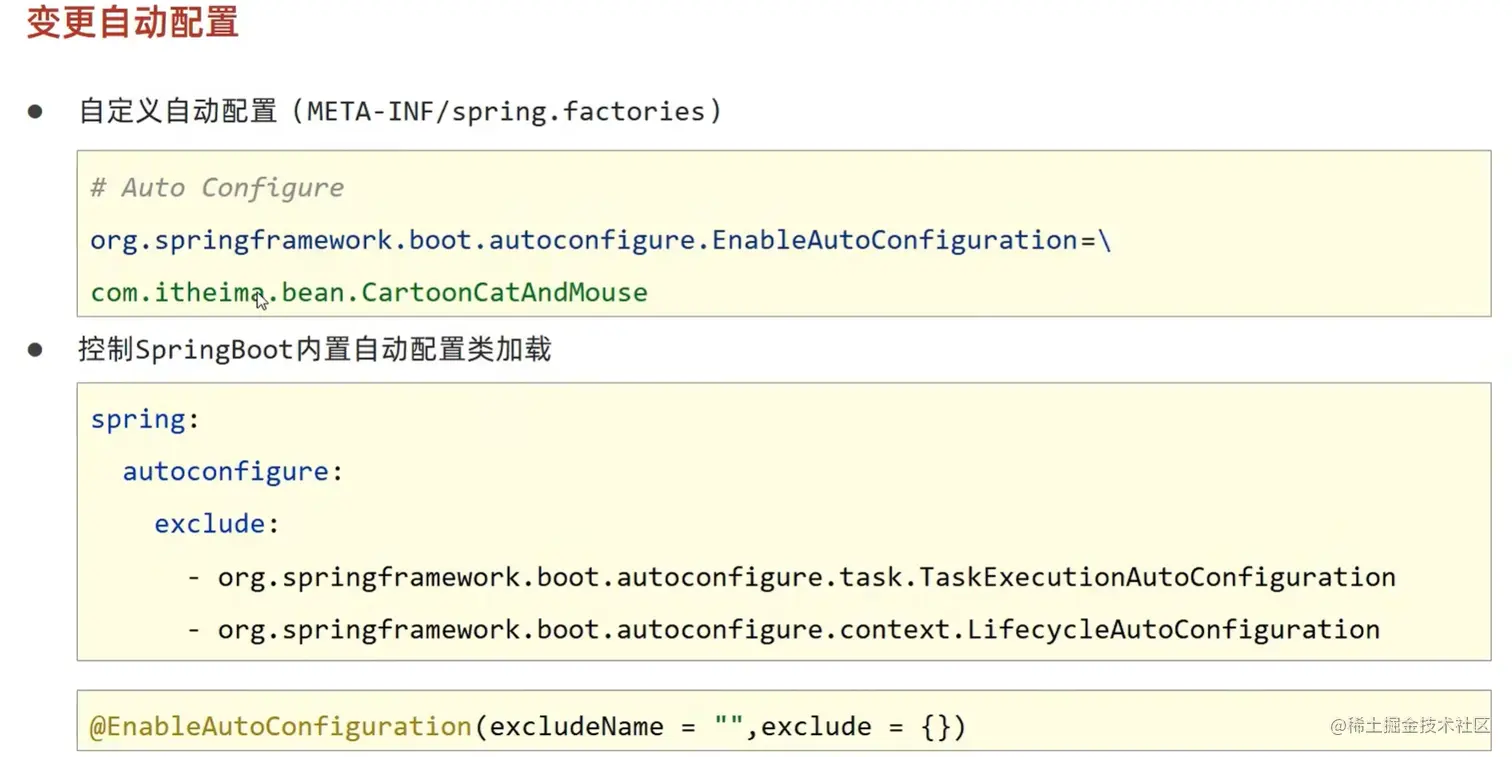Screen dimensions: 1512x757
Task: Select the LifecycleAutoConfiguration exclude entry
Action: coord(783,629)
